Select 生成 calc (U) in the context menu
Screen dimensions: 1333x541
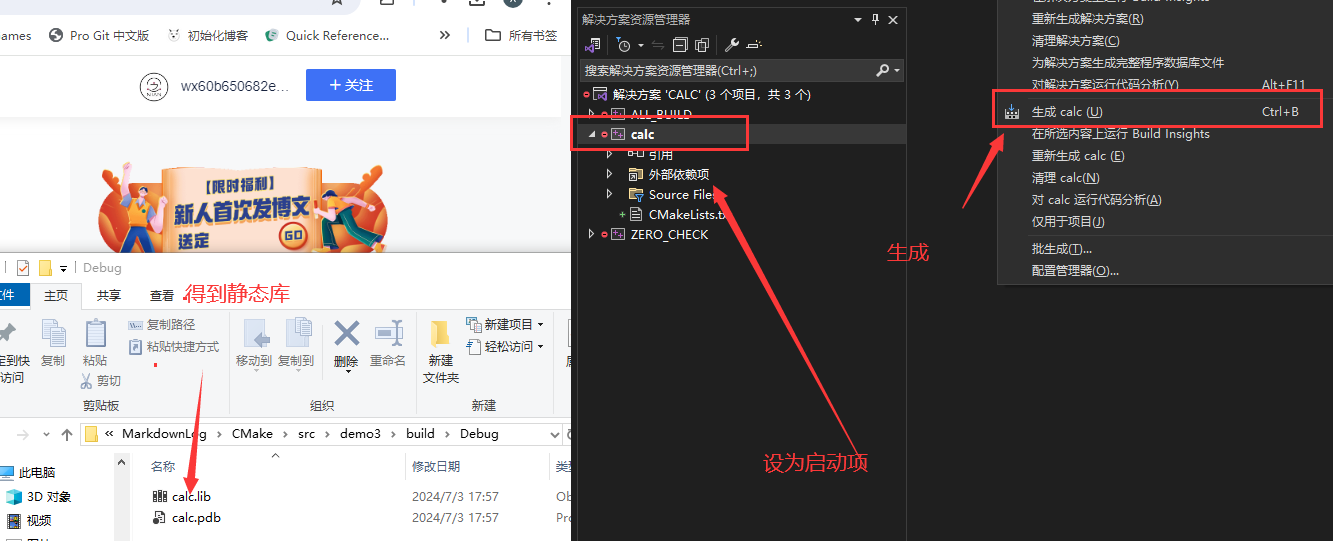coord(1066,112)
